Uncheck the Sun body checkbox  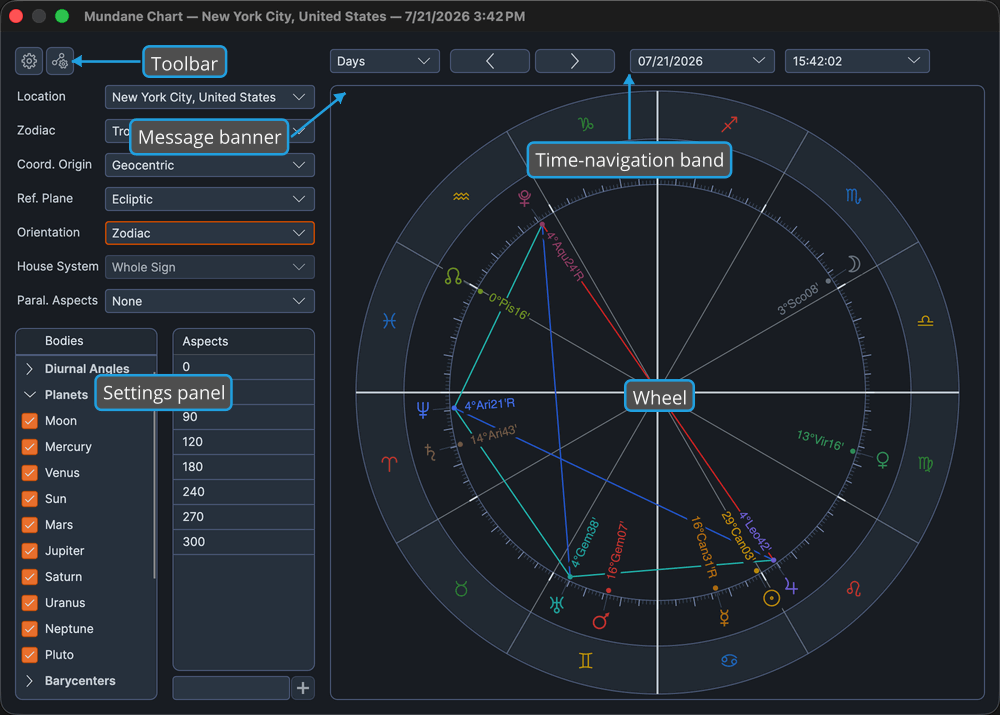(x=29, y=499)
